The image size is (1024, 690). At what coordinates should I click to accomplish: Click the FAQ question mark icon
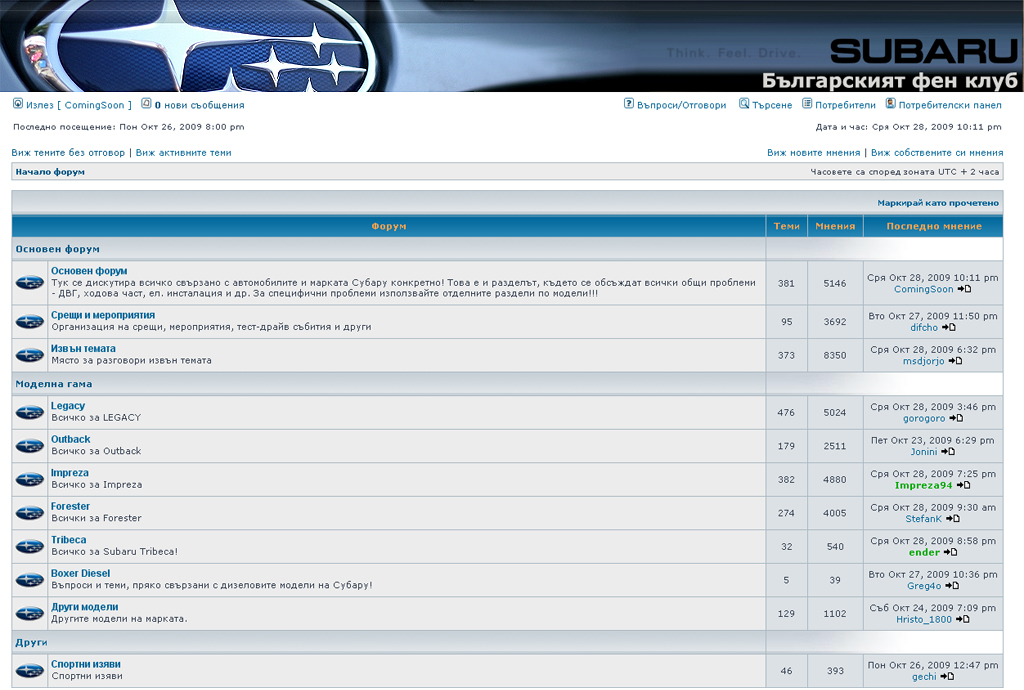tap(629, 104)
